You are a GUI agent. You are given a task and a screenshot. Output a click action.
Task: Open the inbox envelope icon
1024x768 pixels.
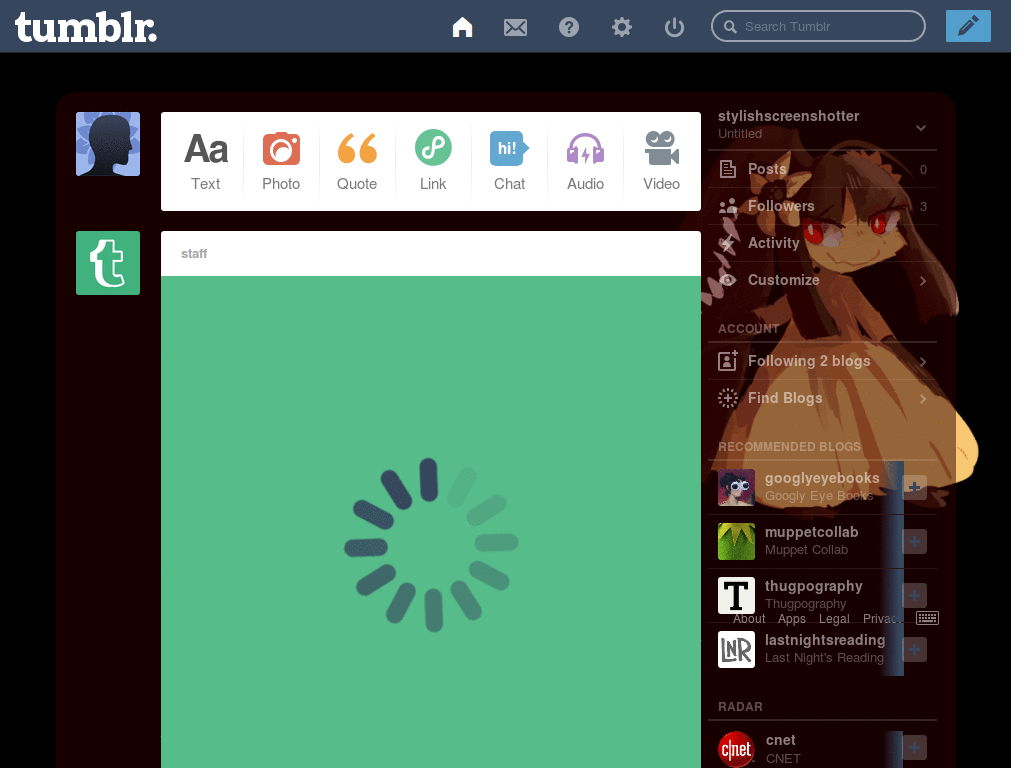pyautogui.click(x=515, y=27)
